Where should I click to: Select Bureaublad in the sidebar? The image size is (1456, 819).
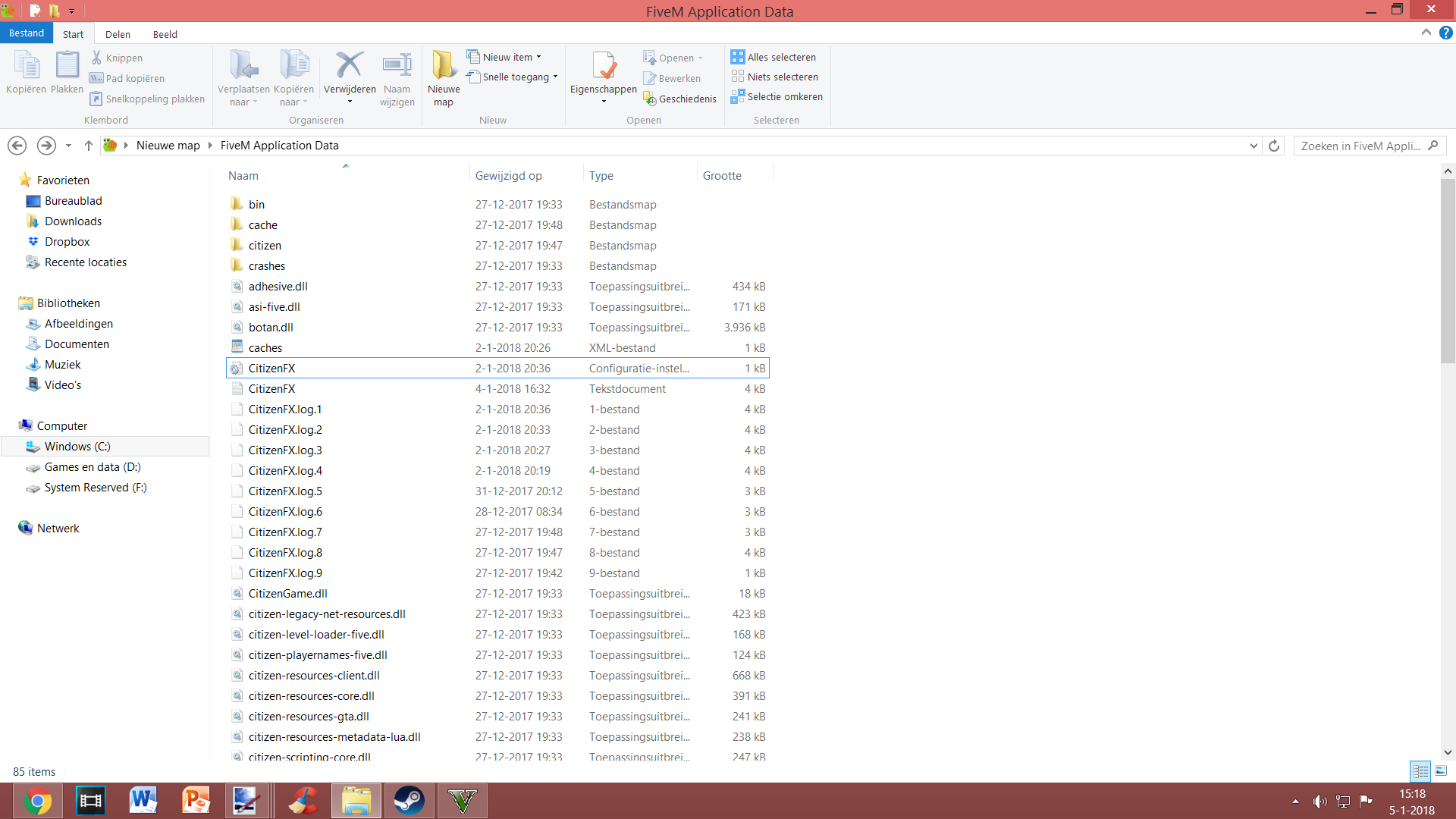[x=73, y=201]
